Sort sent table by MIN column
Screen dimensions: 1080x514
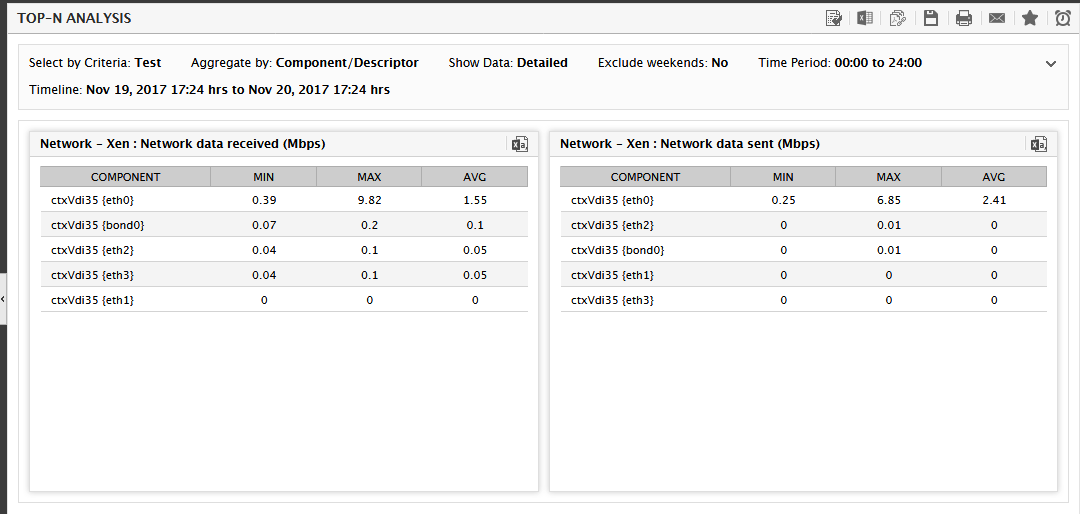(x=783, y=177)
